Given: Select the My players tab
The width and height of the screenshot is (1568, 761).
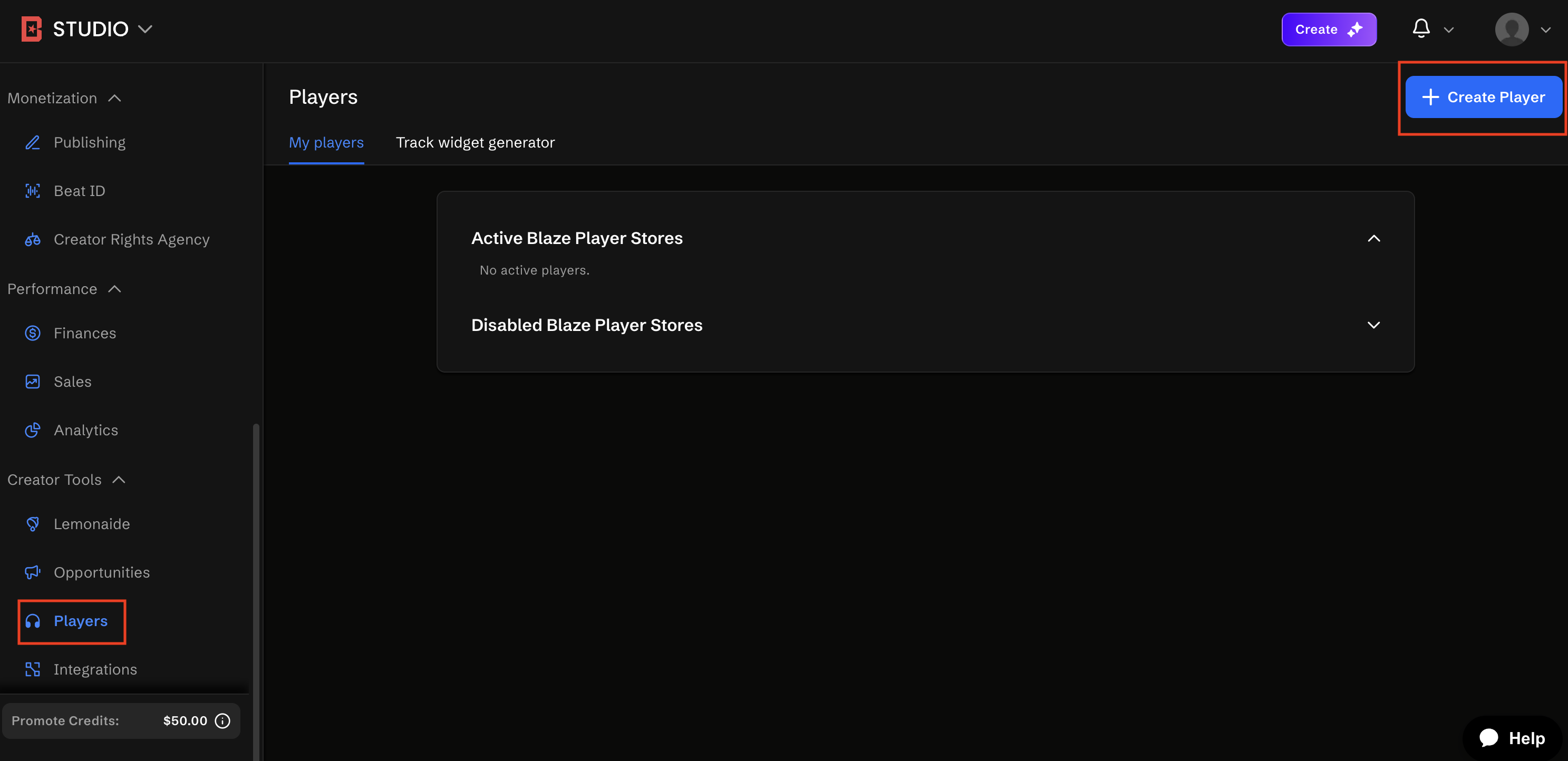Looking at the screenshot, I should tap(326, 142).
